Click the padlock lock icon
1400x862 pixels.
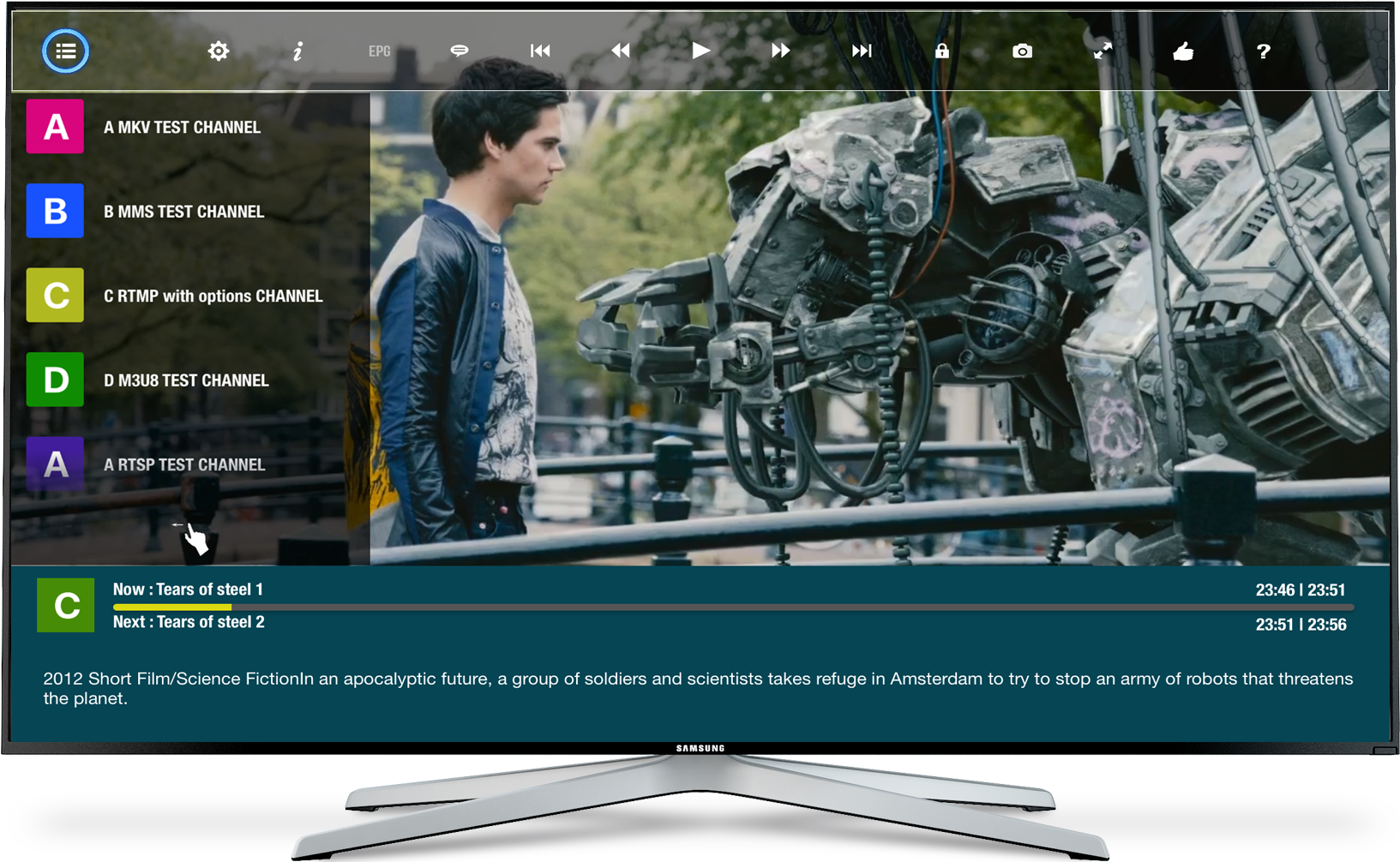point(942,51)
